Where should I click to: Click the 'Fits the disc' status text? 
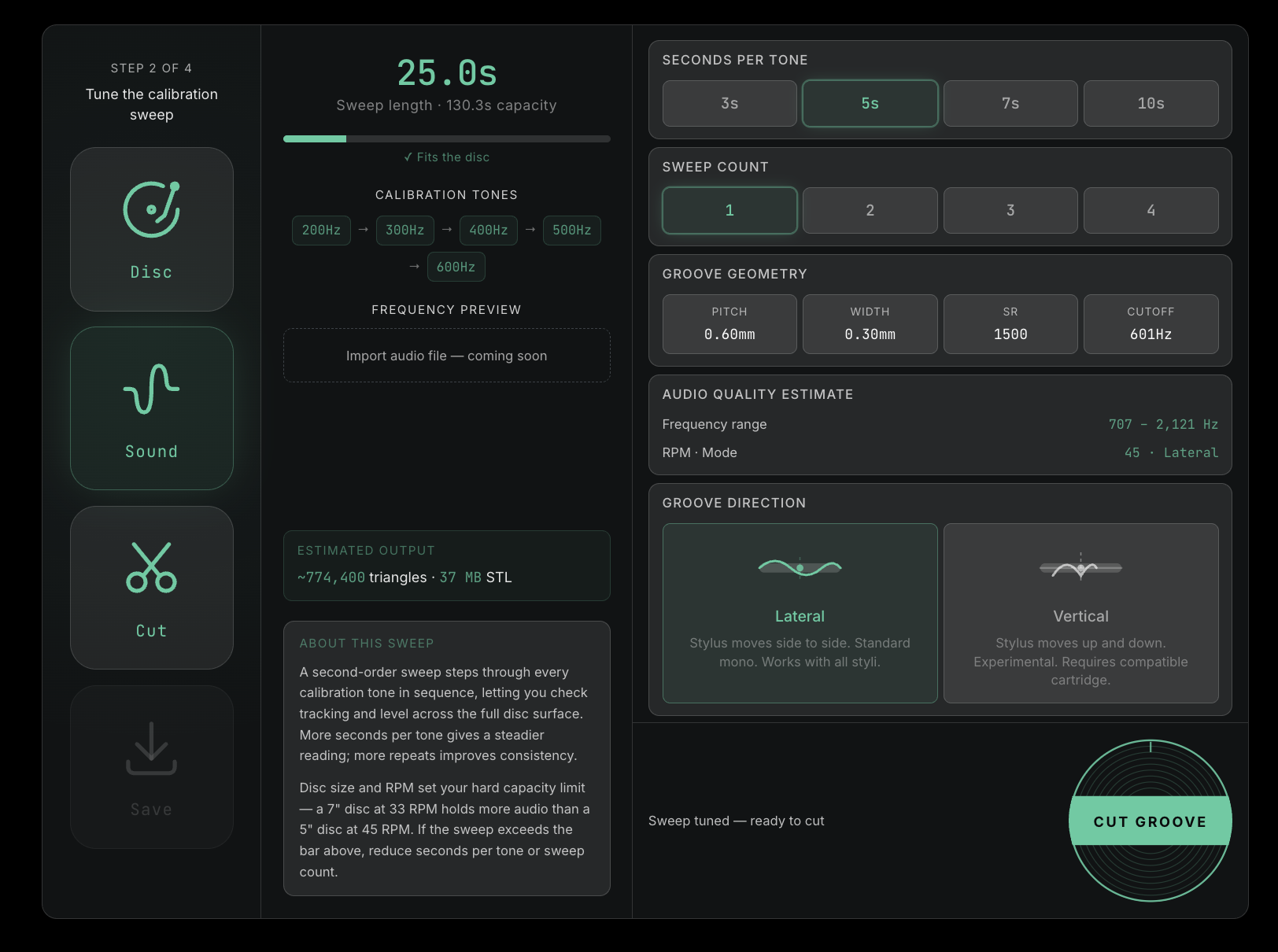(x=446, y=157)
